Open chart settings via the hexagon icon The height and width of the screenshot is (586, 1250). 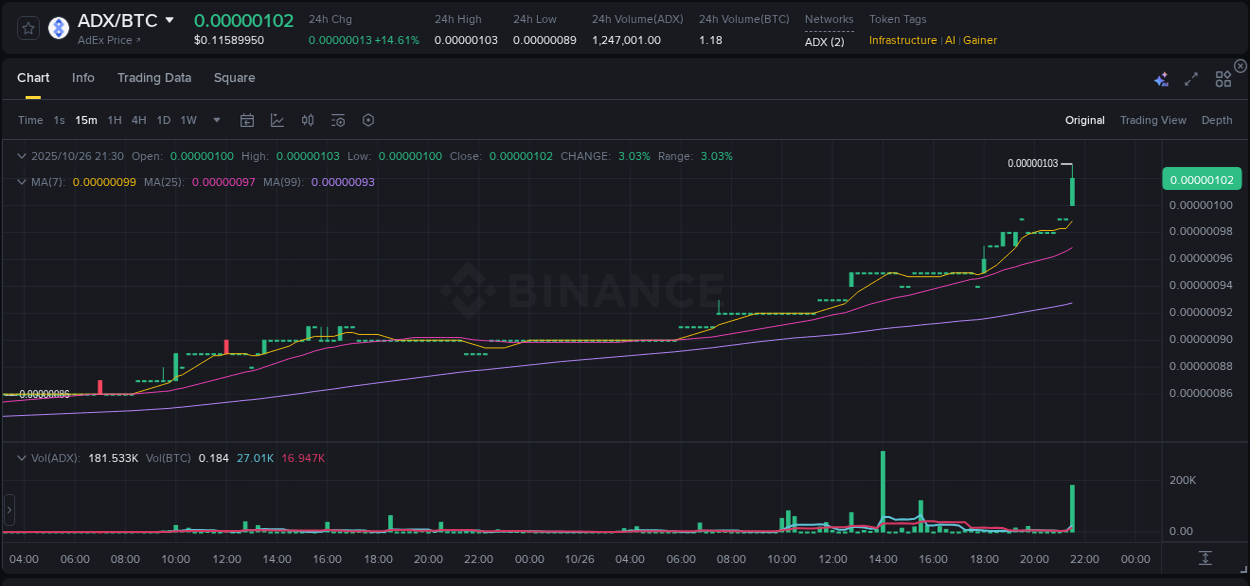pyautogui.click(x=368, y=120)
